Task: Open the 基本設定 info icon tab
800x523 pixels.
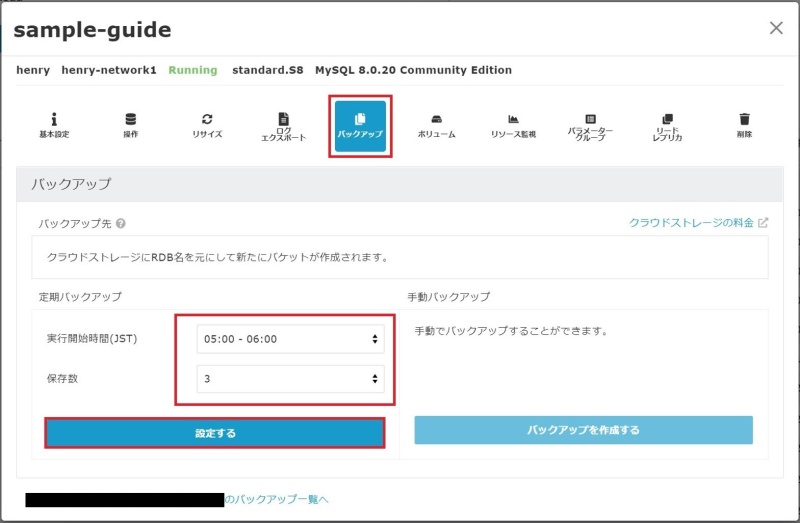Action: [54, 125]
